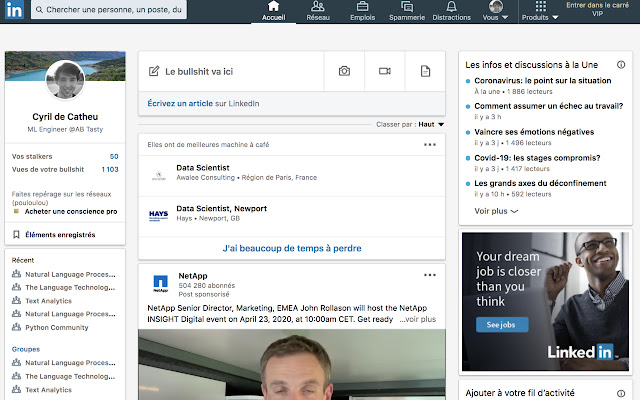Image resolution: width=640 pixels, height=400 pixels.
Task: Attach a document with the page icon
Action: (425, 71)
